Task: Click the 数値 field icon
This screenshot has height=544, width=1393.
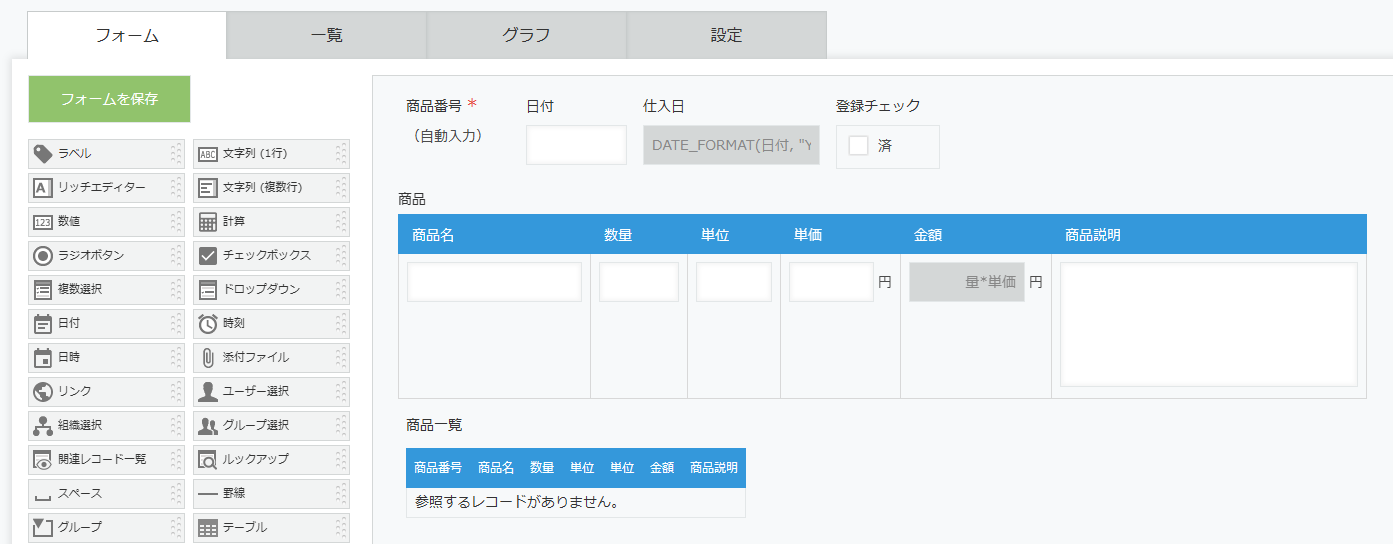Action: point(43,222)
